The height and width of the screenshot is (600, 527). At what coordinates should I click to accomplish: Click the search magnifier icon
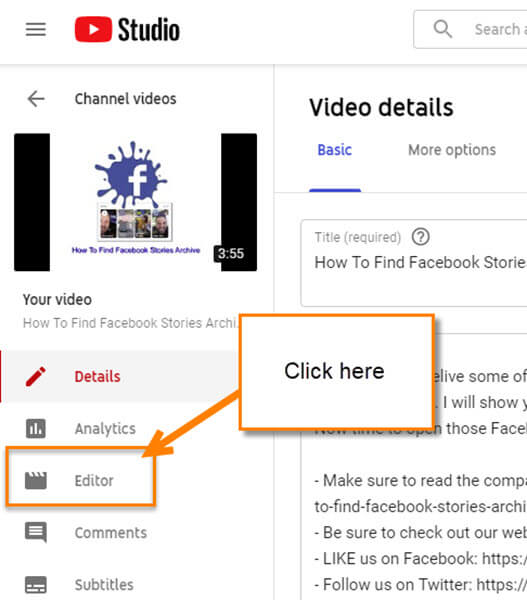(442, 29)
